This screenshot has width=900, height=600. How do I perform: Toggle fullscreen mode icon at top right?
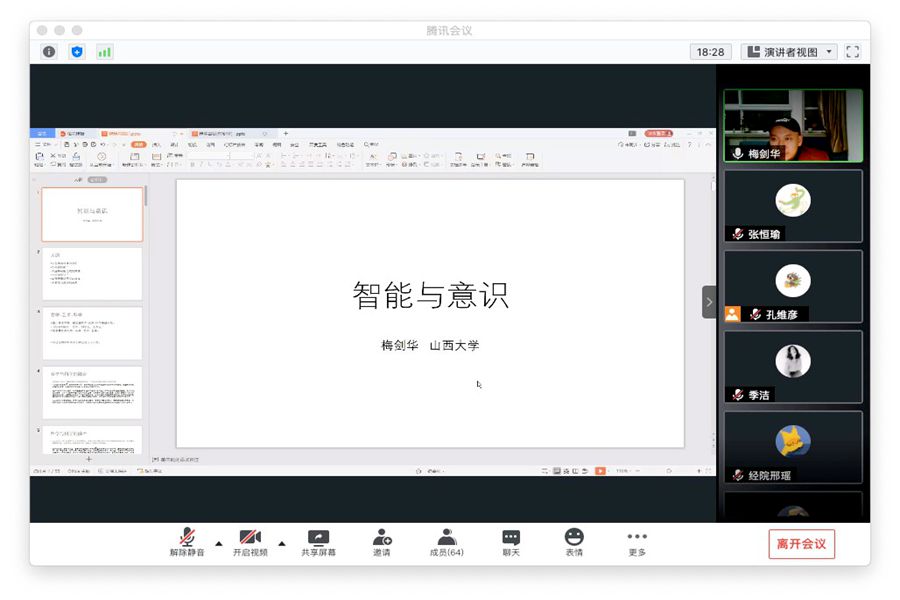tap(853, 52)
